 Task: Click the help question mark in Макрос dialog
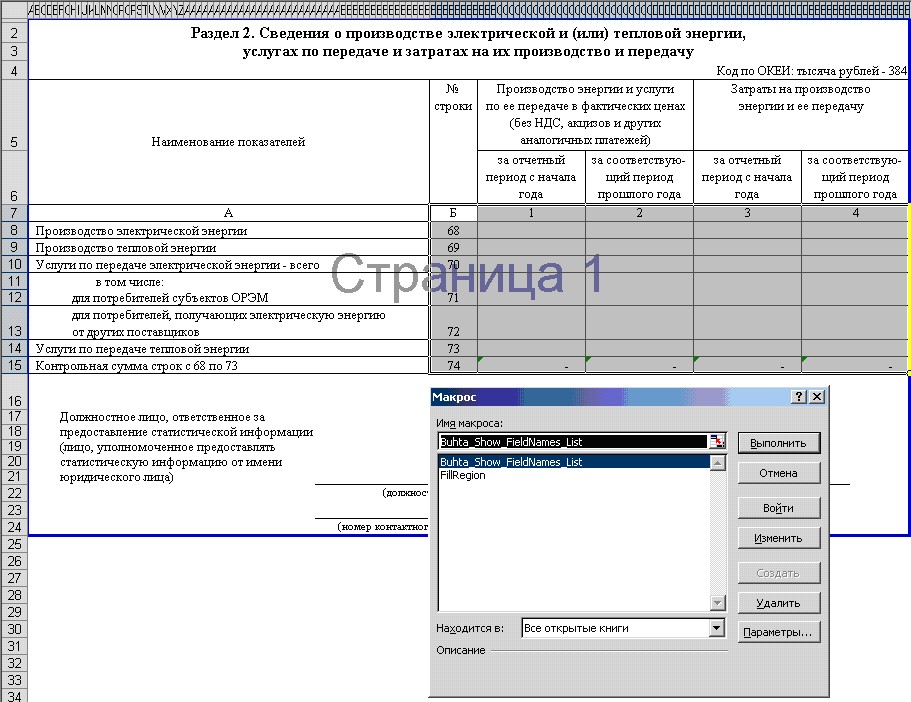pyautogui.click(x=799, y=397)
